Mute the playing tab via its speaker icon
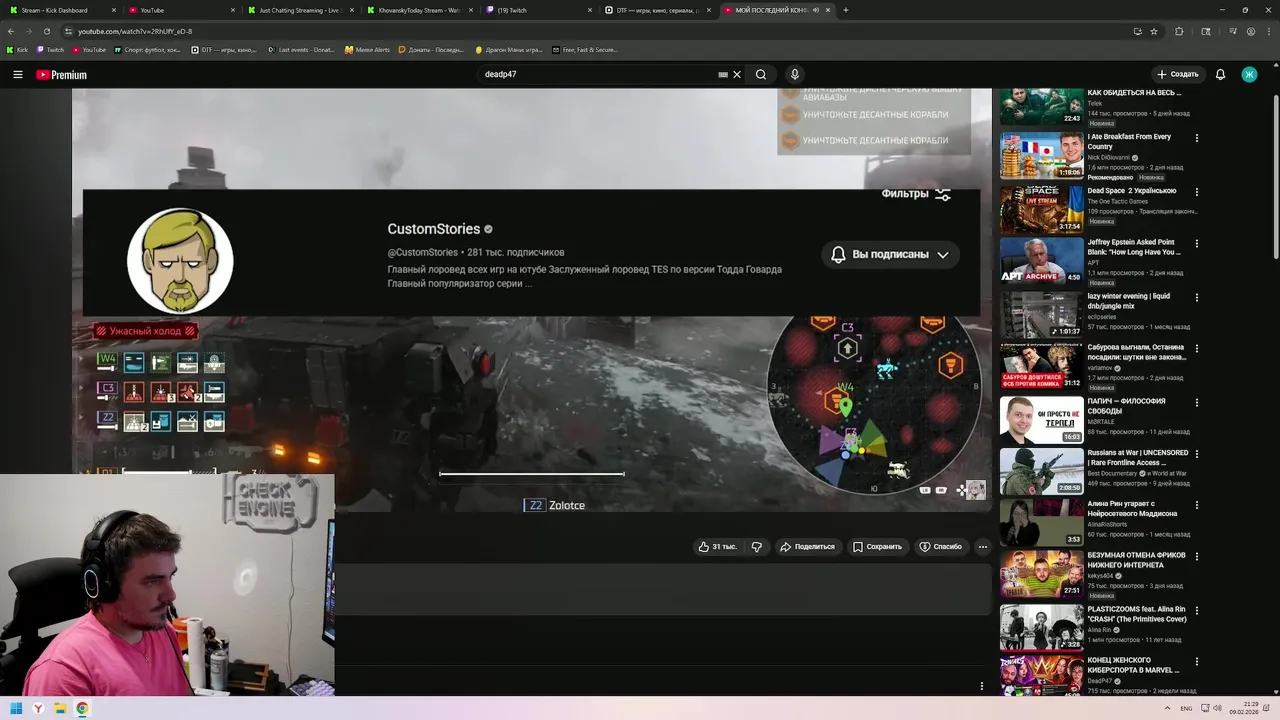This screenshot has height=720, width=1280. [x=816, y=10]
